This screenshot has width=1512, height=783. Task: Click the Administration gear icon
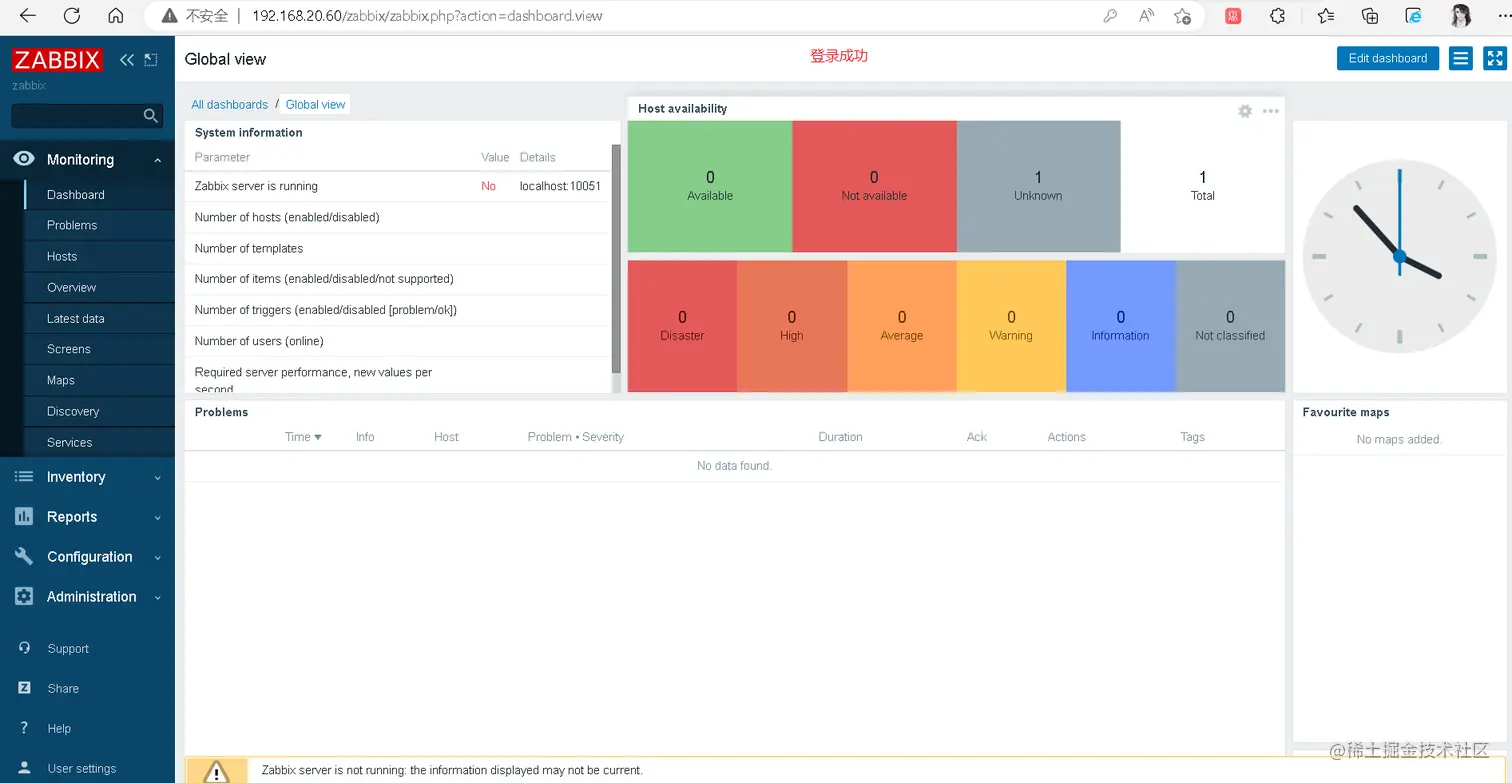[x=24, y=597]
